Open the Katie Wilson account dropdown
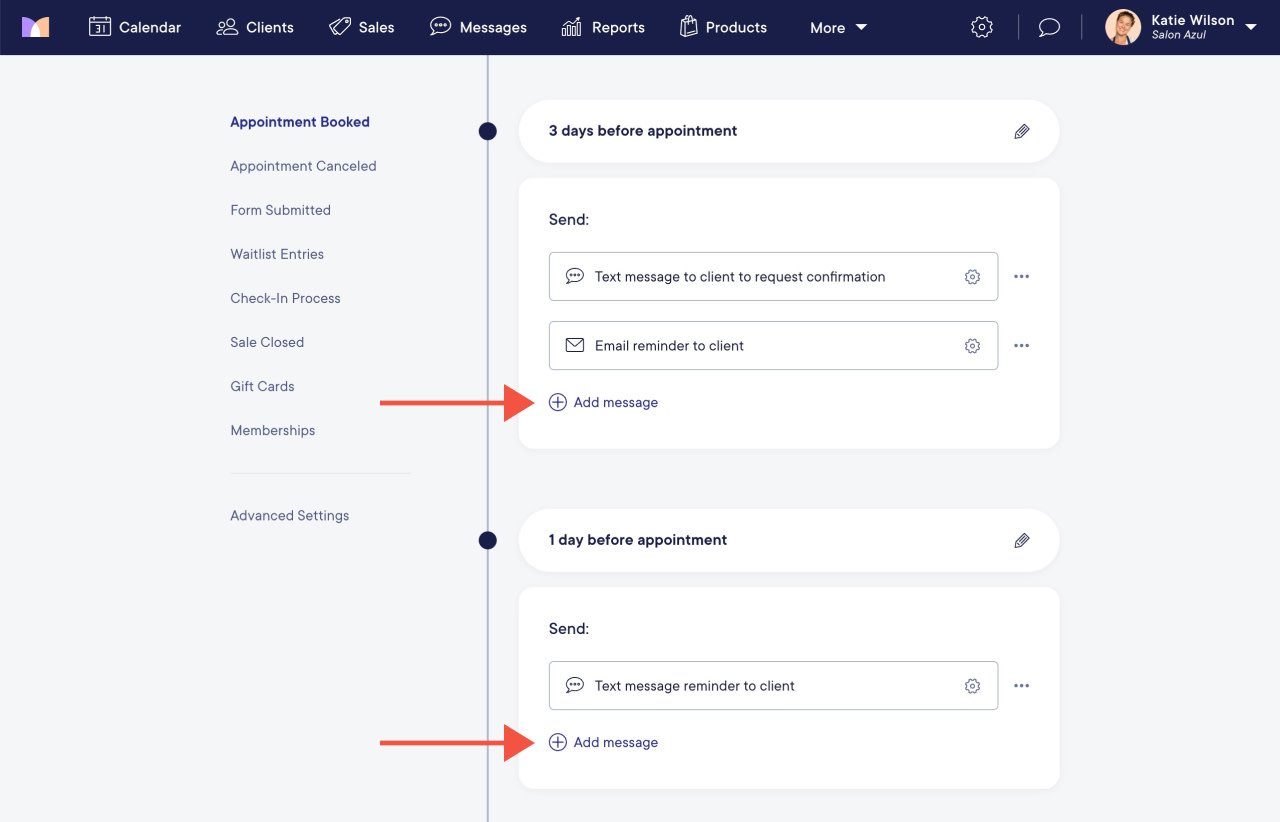 tap(1180, 27)
